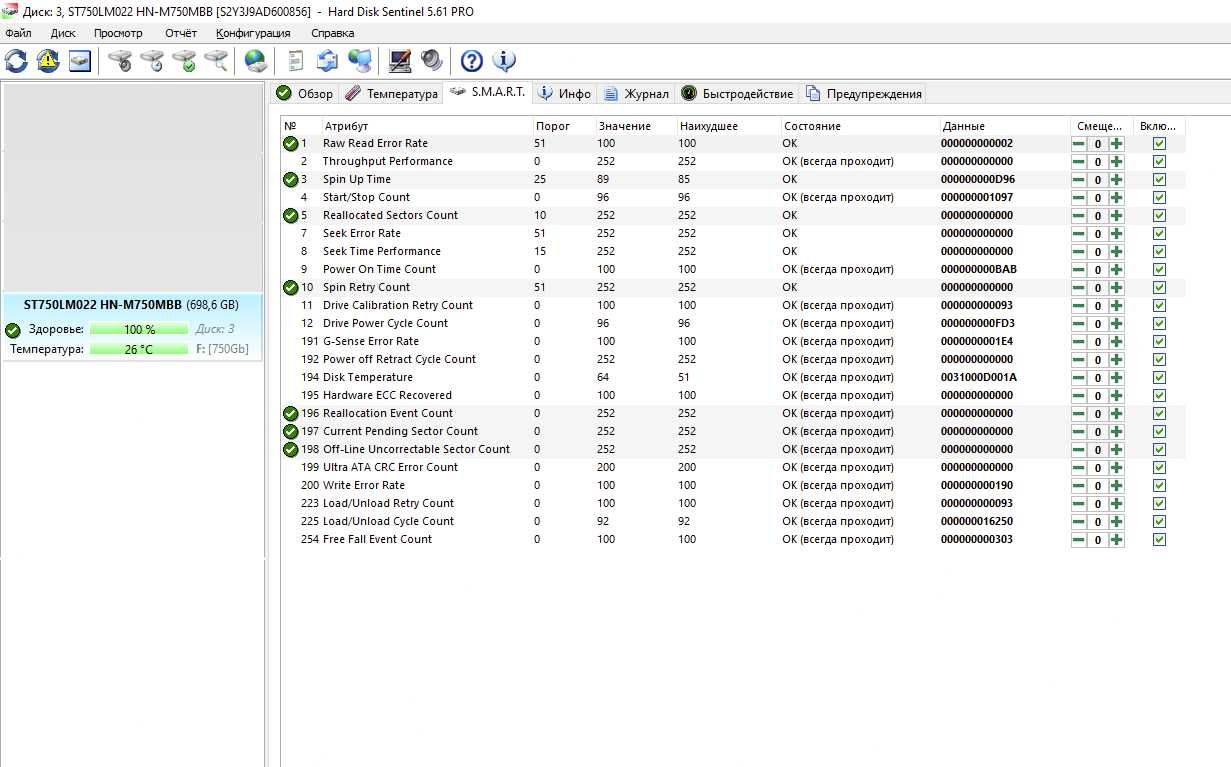Click plus offset button for Drive Power Cycle Count
The image size is (1231, 767).
pyautogui.click(x=1116, y=324)
